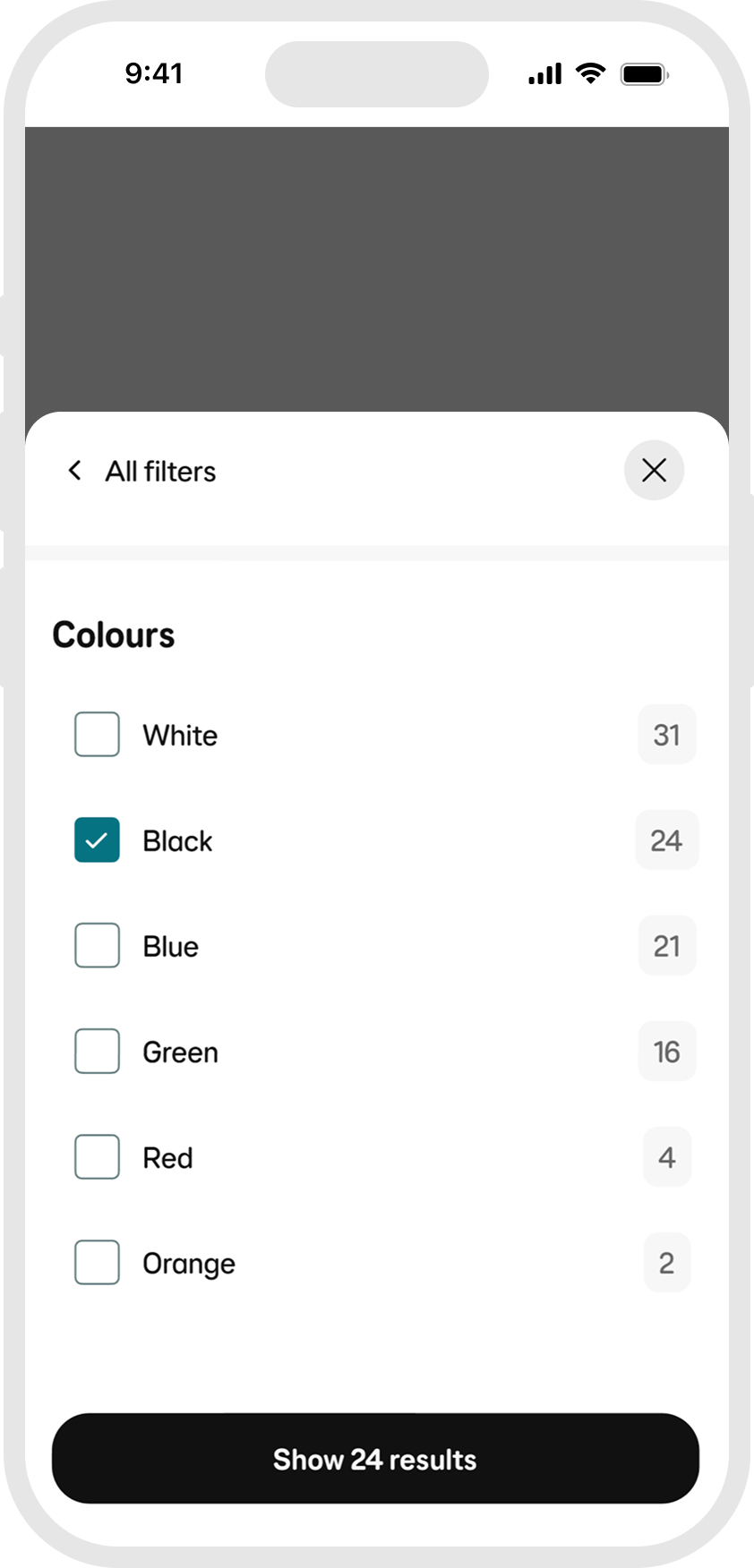754x1568 pixels.
Task: Tap the dimmed backdrop above the sheet
Action: click(376, 268)
